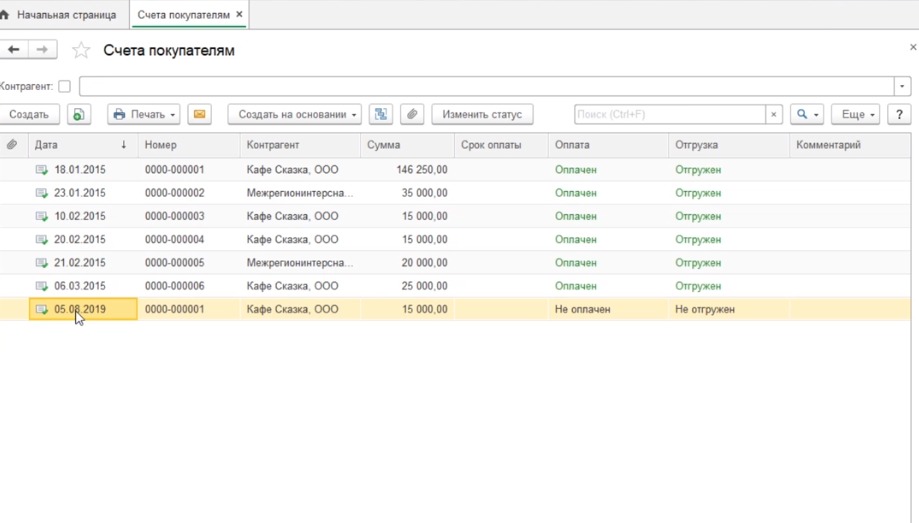
Task: Click the green copy document icon
Action: 79,115
